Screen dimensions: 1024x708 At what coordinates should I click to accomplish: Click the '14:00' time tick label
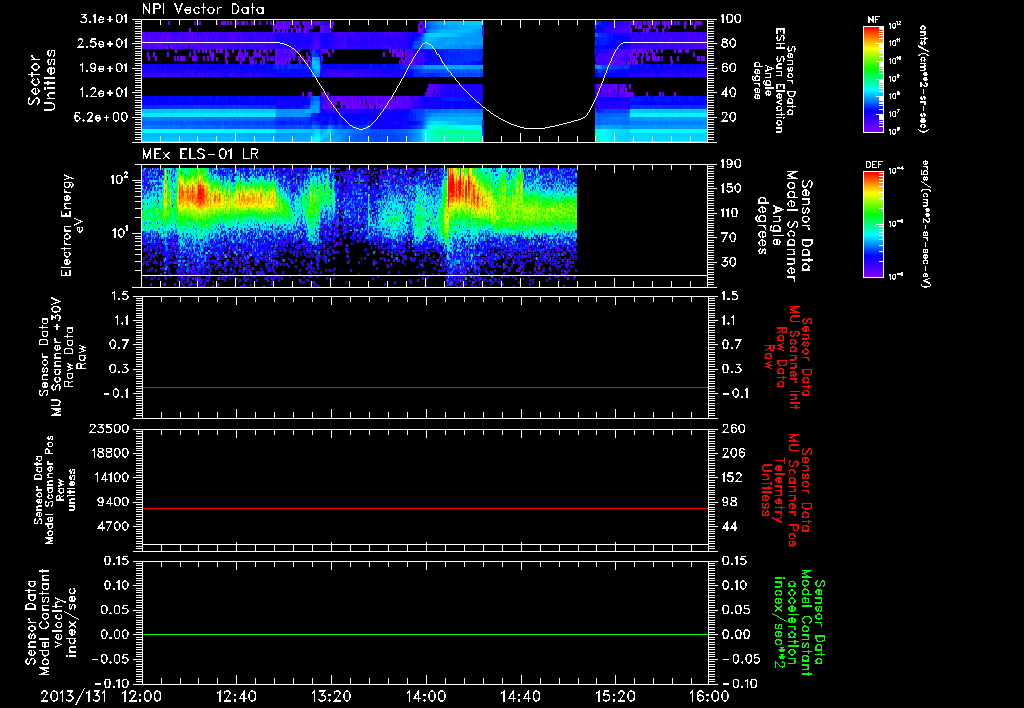pos(426,696)
